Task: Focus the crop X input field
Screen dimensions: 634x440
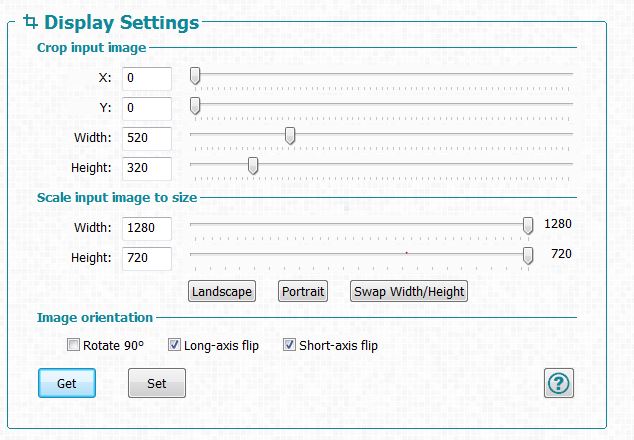Action: [147, 78]
